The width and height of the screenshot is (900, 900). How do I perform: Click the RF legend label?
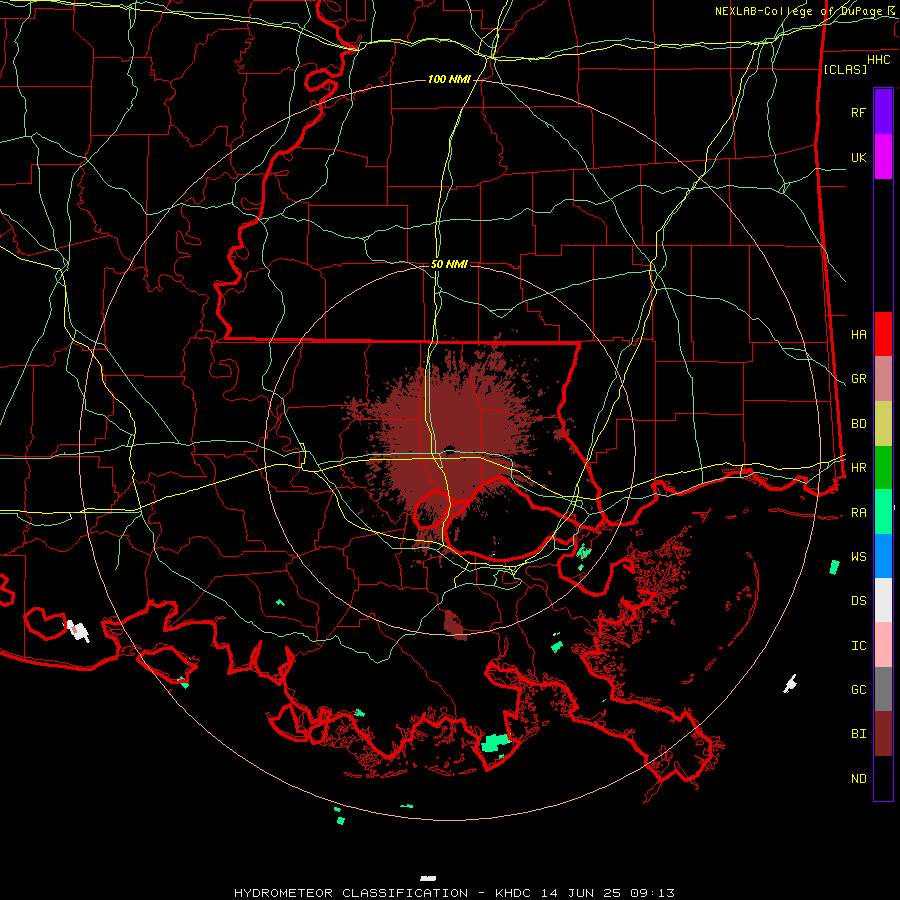(858, 112)
